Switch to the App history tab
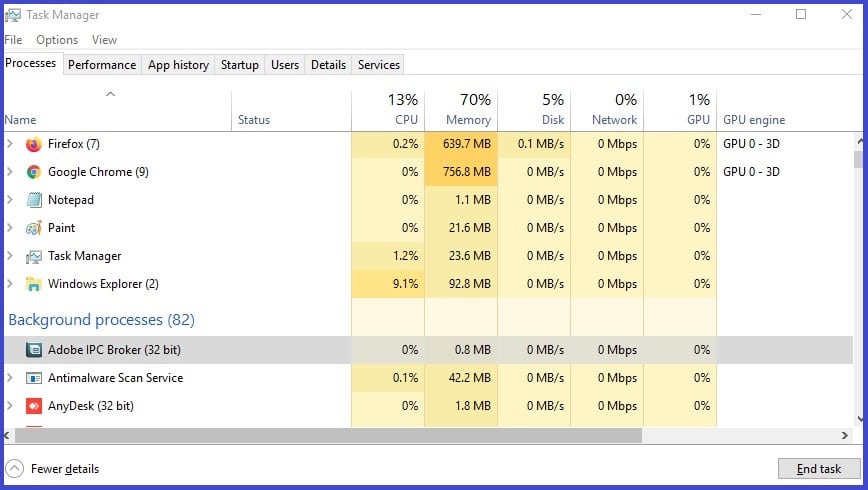 pos(178,65)
